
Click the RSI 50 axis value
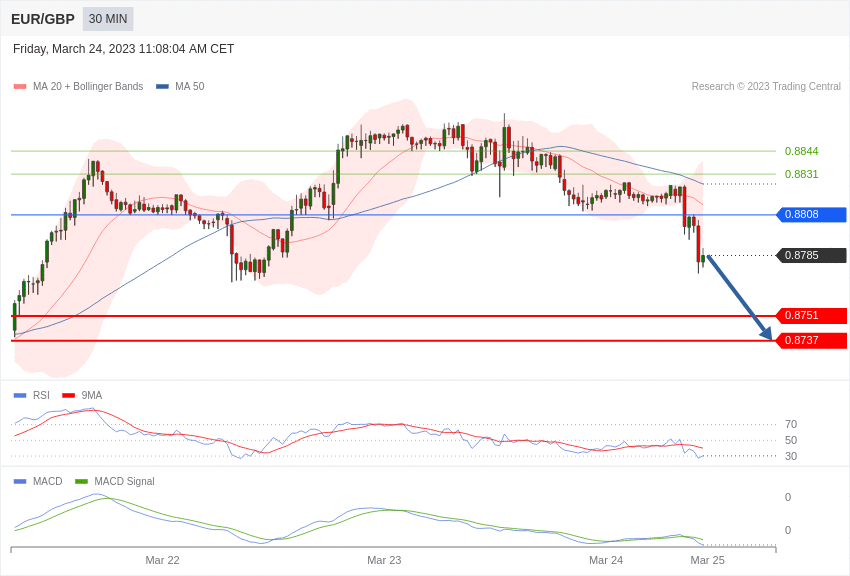[x=790, y=440]
